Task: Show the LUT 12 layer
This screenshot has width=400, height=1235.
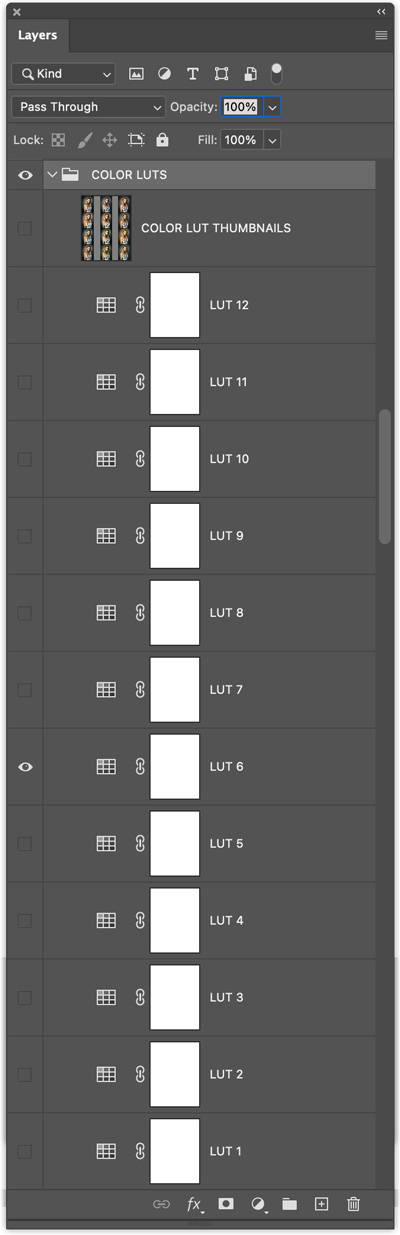Action: pos(25,305)
